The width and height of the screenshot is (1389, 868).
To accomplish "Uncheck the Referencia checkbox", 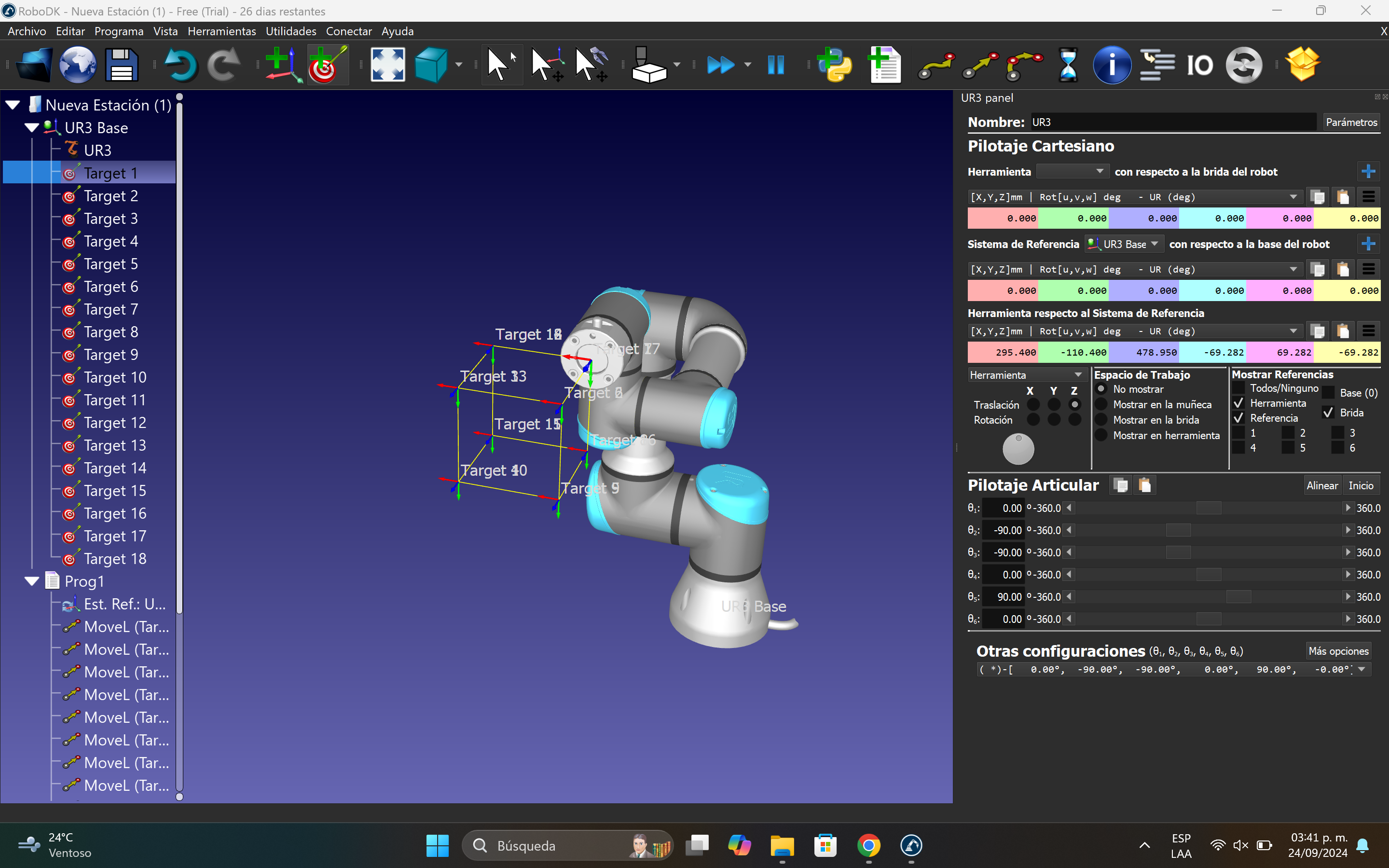I will pyautogui.click(x=1238, y=418).
